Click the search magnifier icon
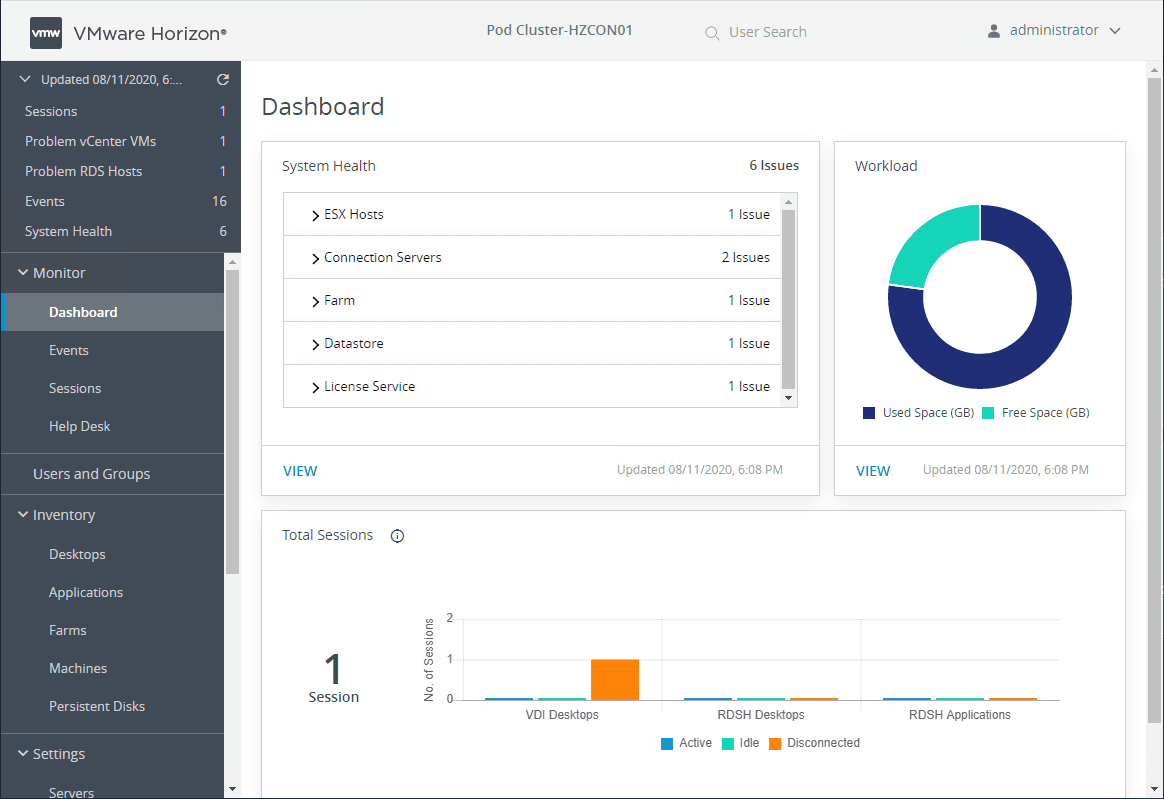Viewport: 1164px width, 799px height. tap(712, 32)
